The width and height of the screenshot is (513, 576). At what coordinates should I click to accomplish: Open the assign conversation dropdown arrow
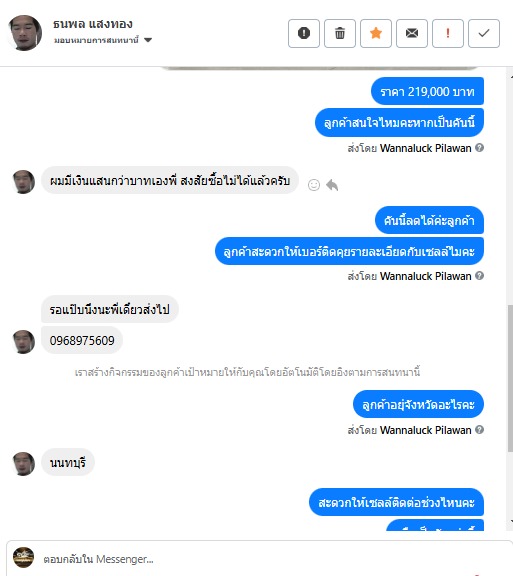[148, 40]
